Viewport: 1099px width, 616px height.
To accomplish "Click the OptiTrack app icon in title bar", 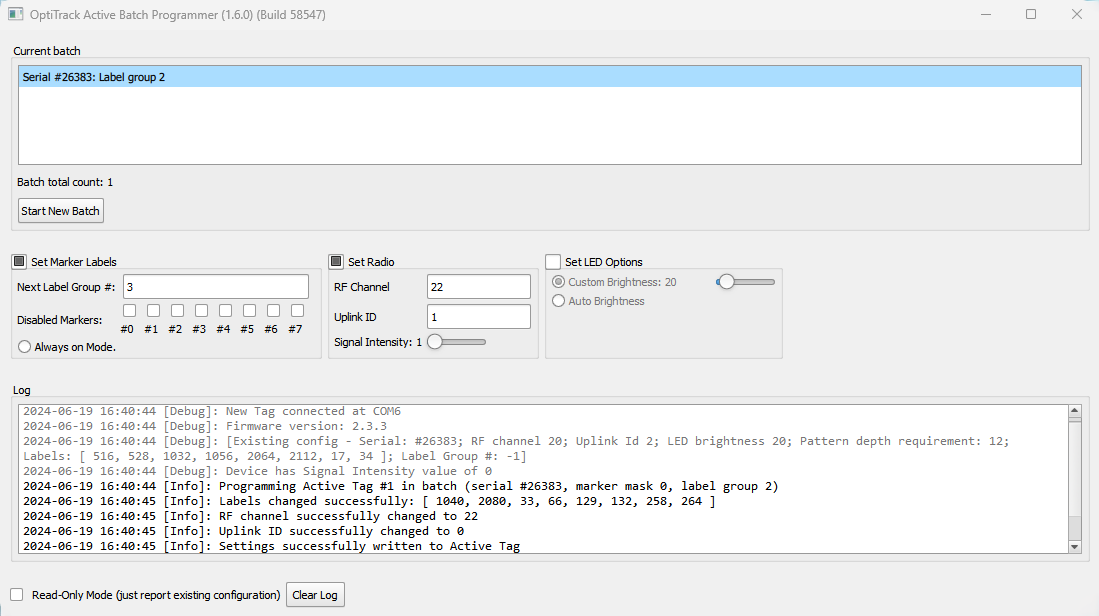I will [16, 15].
